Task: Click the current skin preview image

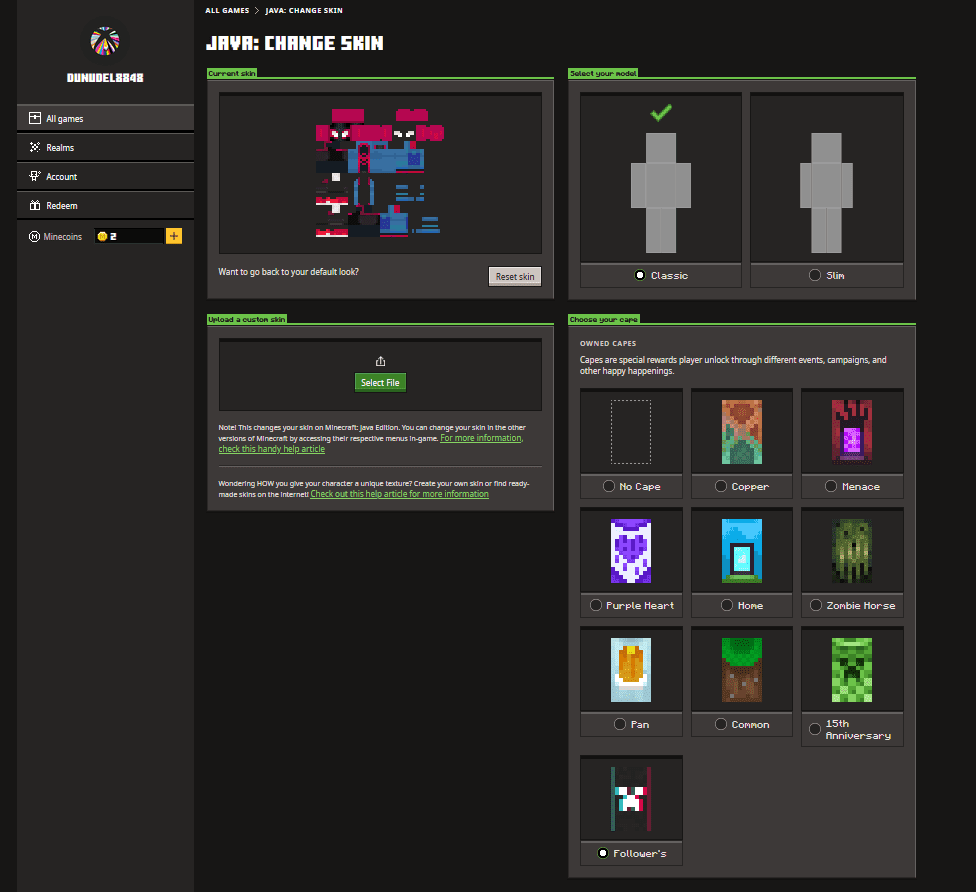Action: coord(380,172)
